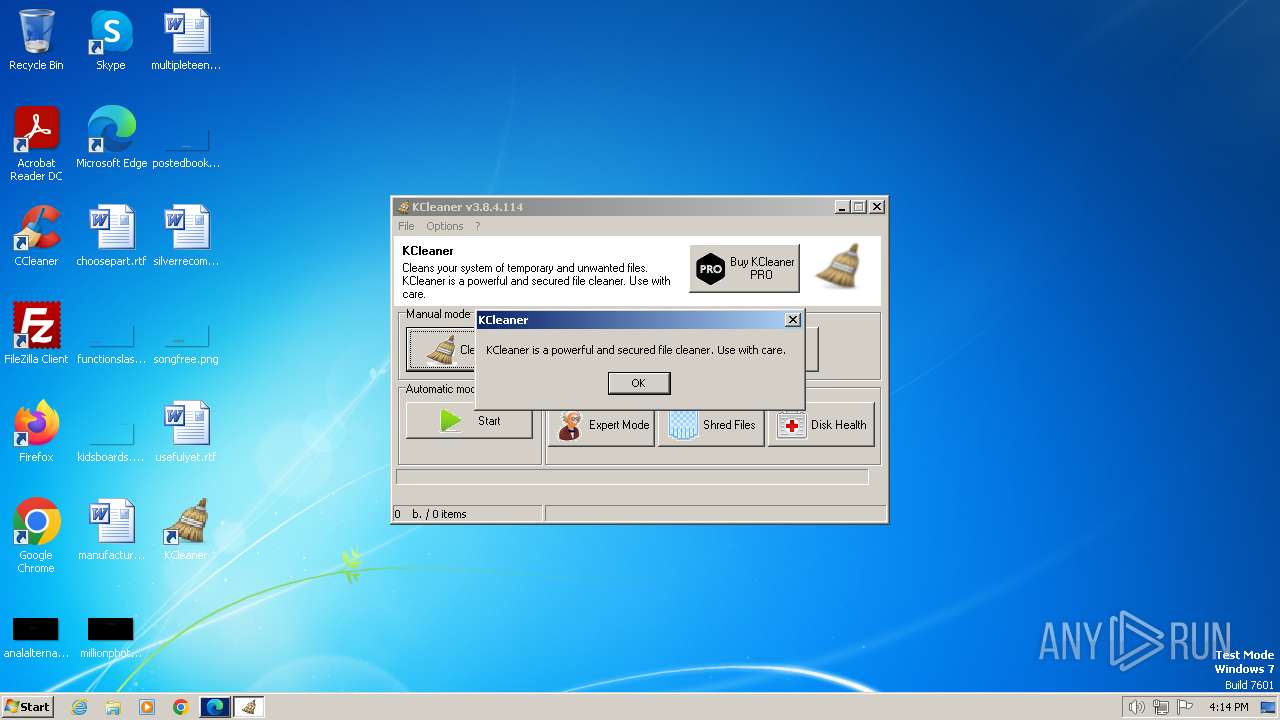Image resolution: width=1280 pixels, height=720 pixels.
Task: Open Internet Explorer from the taskbar
Action: [x=80, y=707]
